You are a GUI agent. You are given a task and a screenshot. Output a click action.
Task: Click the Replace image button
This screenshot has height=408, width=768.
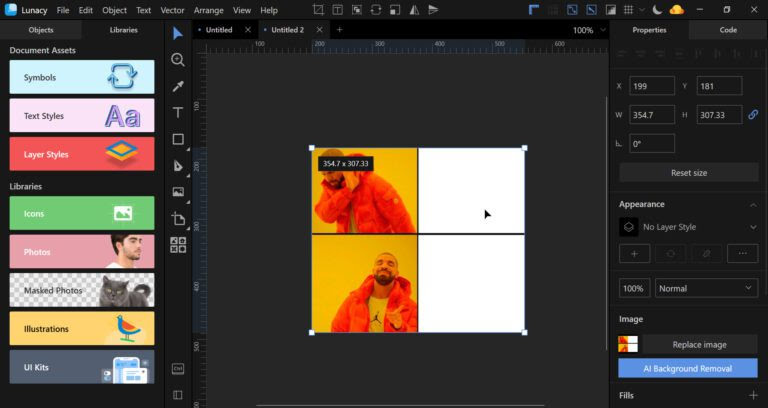(x=699, y=345)
